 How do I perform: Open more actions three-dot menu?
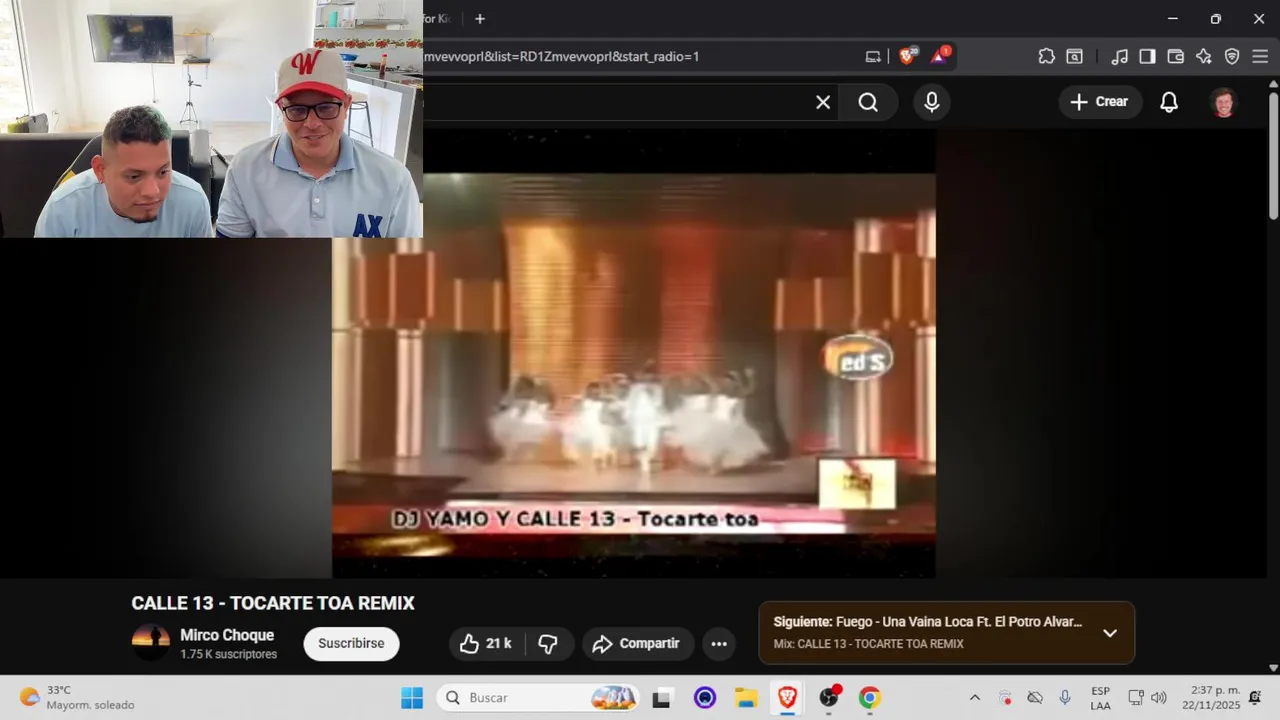point(719,643)
